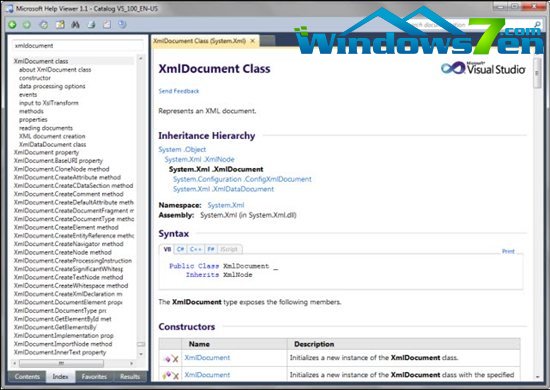Open the System.Xml namespace link

point(226,205)
